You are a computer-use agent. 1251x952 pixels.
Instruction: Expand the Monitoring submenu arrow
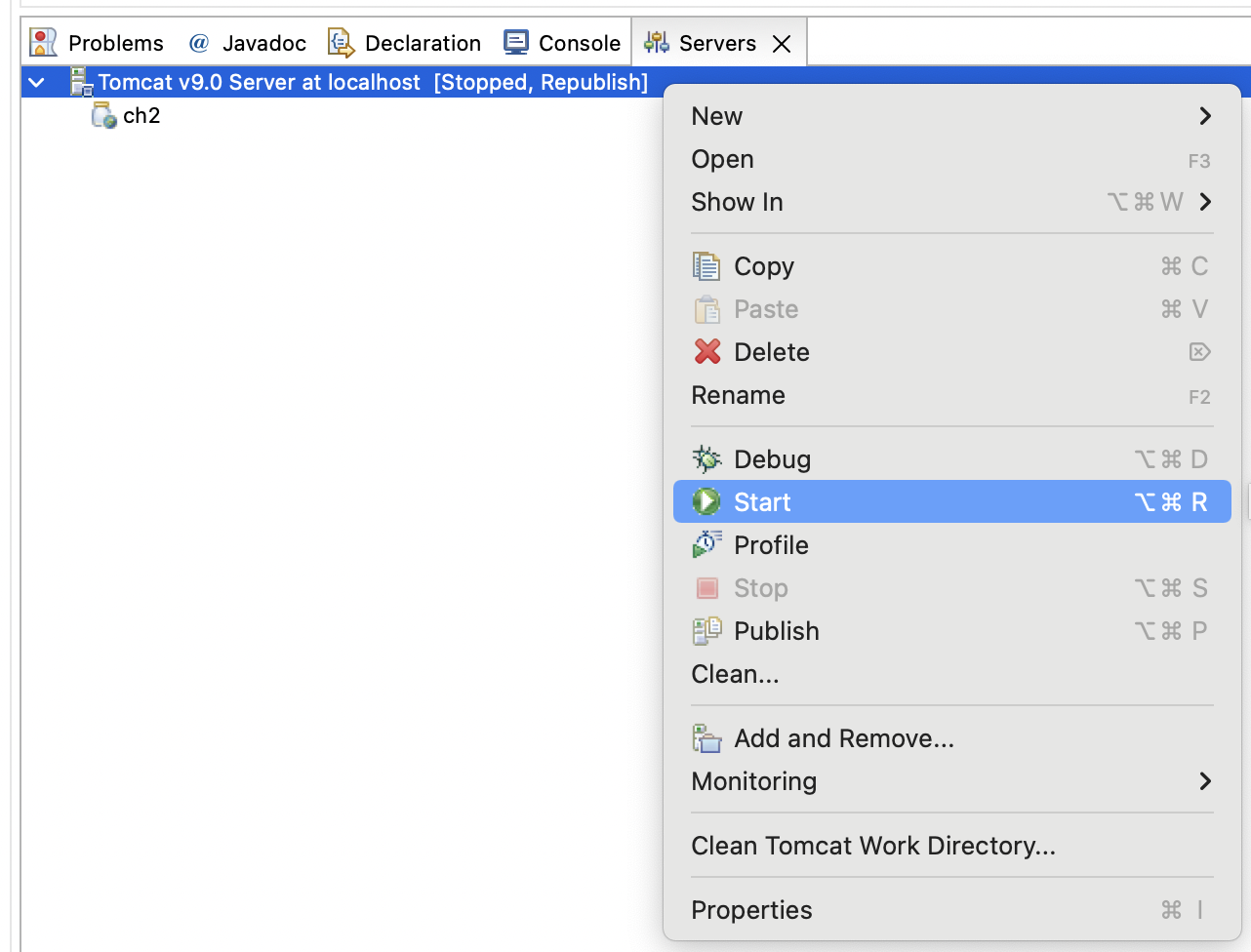click(1205, 781)
